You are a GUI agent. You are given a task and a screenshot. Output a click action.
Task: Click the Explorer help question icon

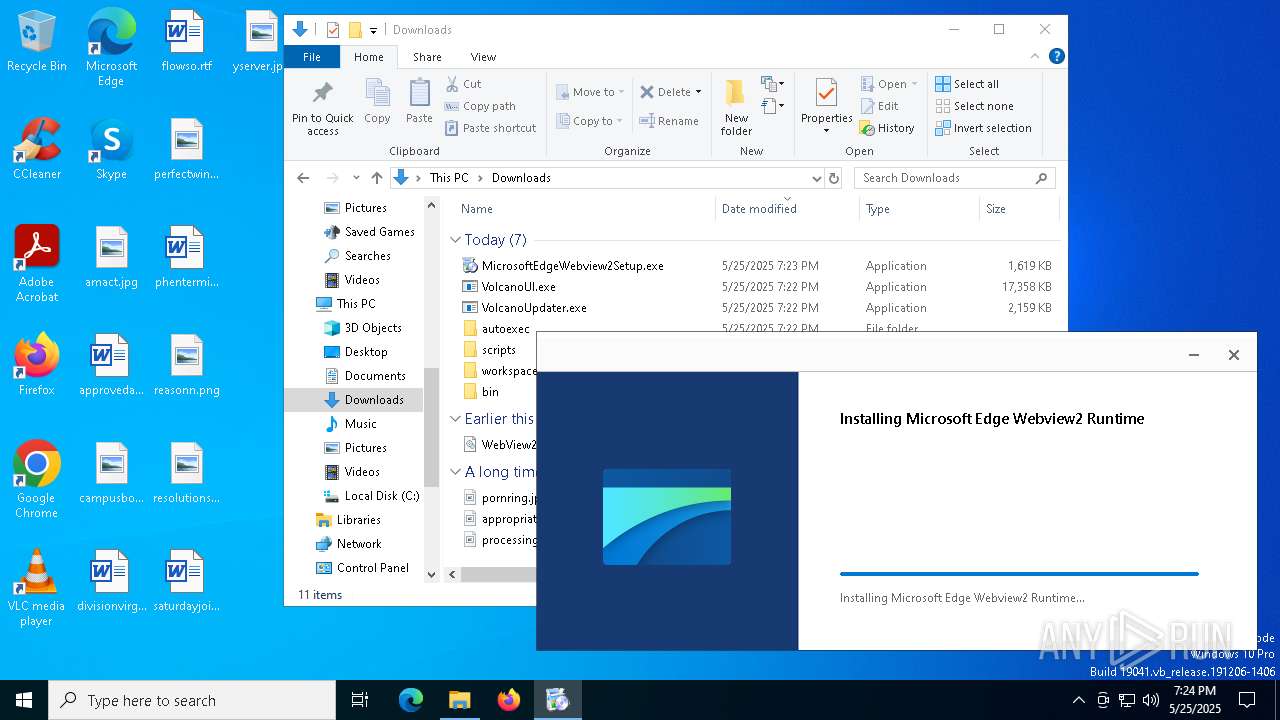[1056, 57]
